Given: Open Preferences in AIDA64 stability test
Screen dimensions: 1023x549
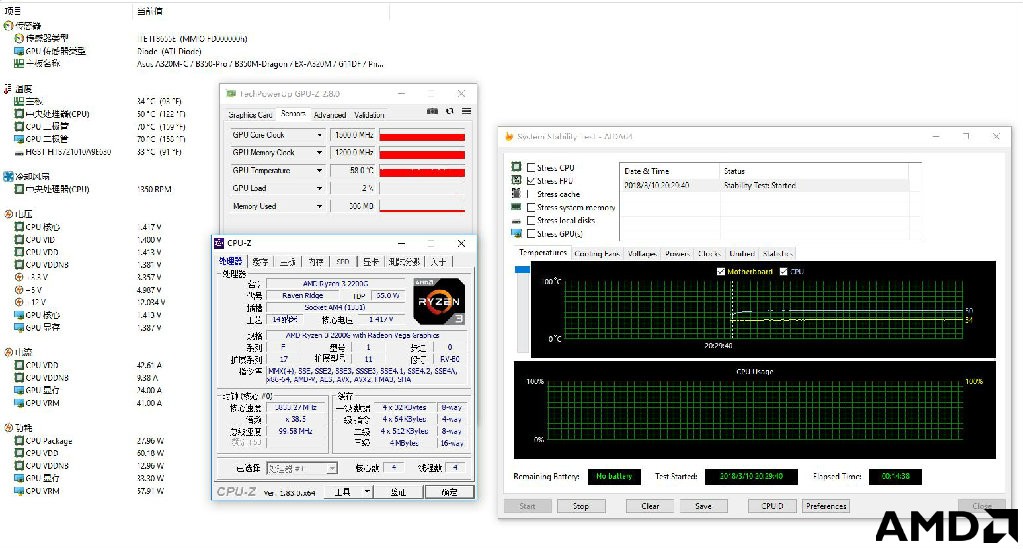Looking at the screenshot, I should (x=826, y=506).
